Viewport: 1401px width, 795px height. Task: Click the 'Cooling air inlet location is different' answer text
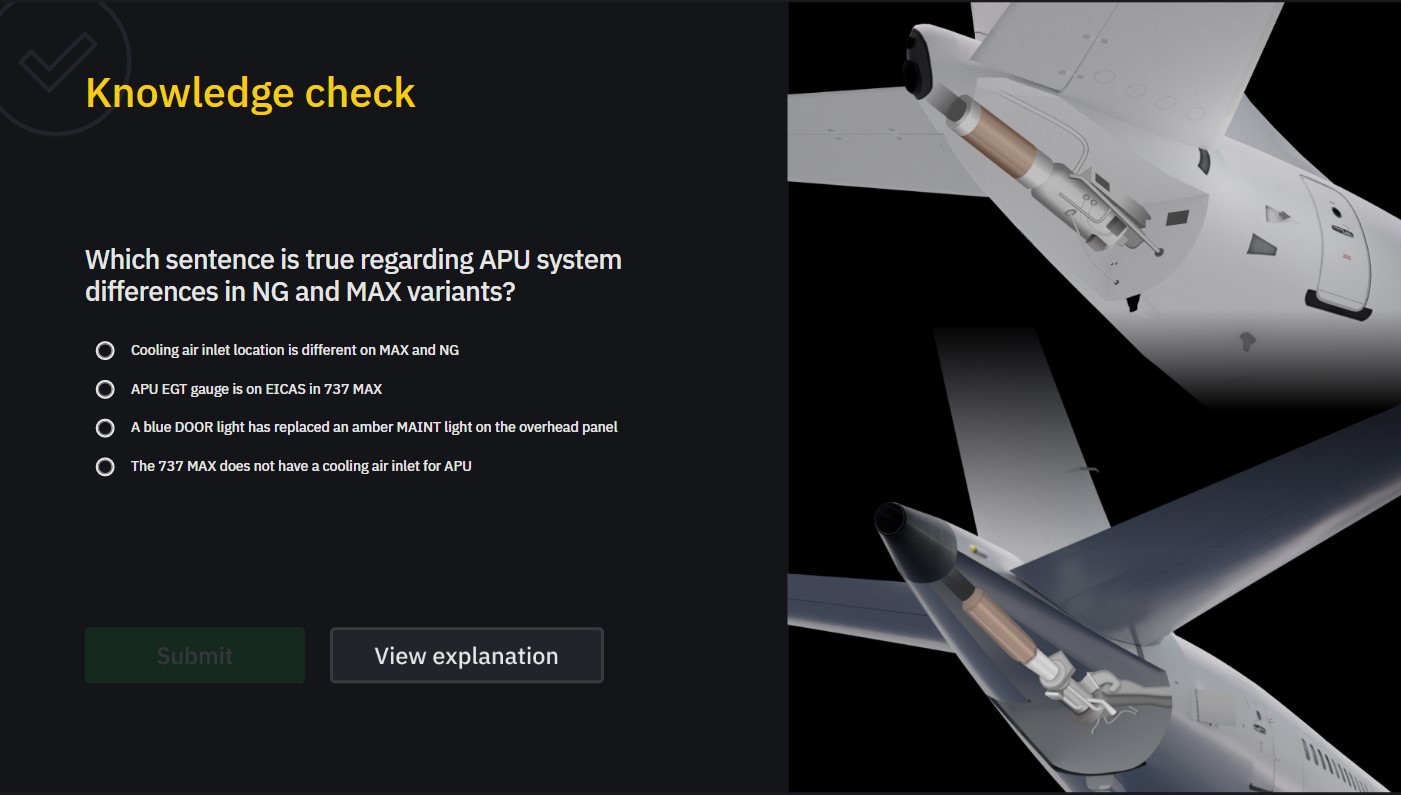pos(295,350)
